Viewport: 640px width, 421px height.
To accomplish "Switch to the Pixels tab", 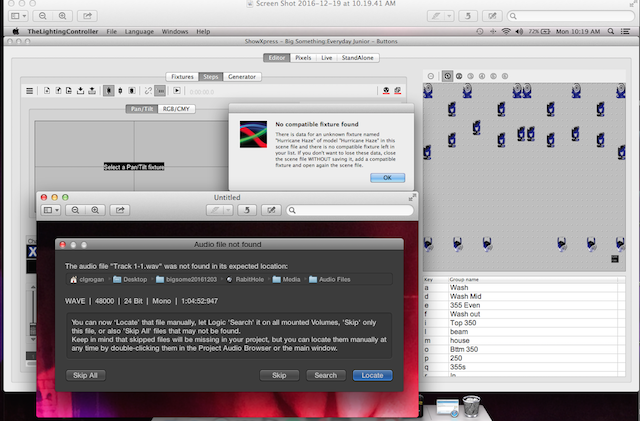I will pos(303,58).
